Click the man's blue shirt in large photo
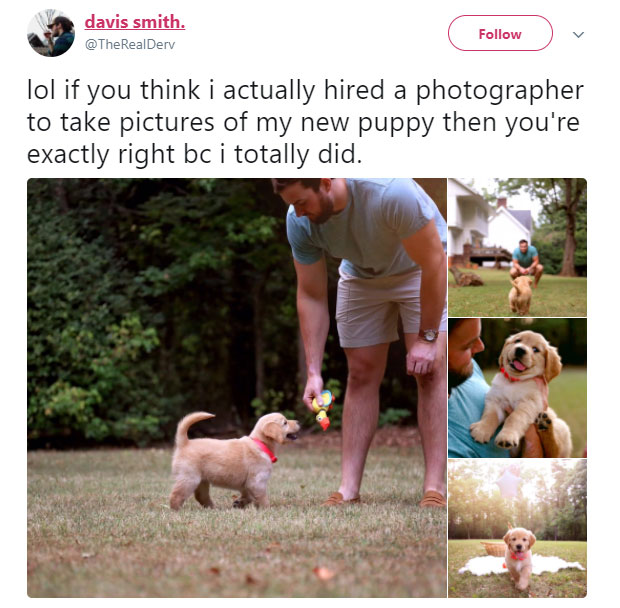The height and width of the screenshot is (608, 620). click(x=366, y=227)
